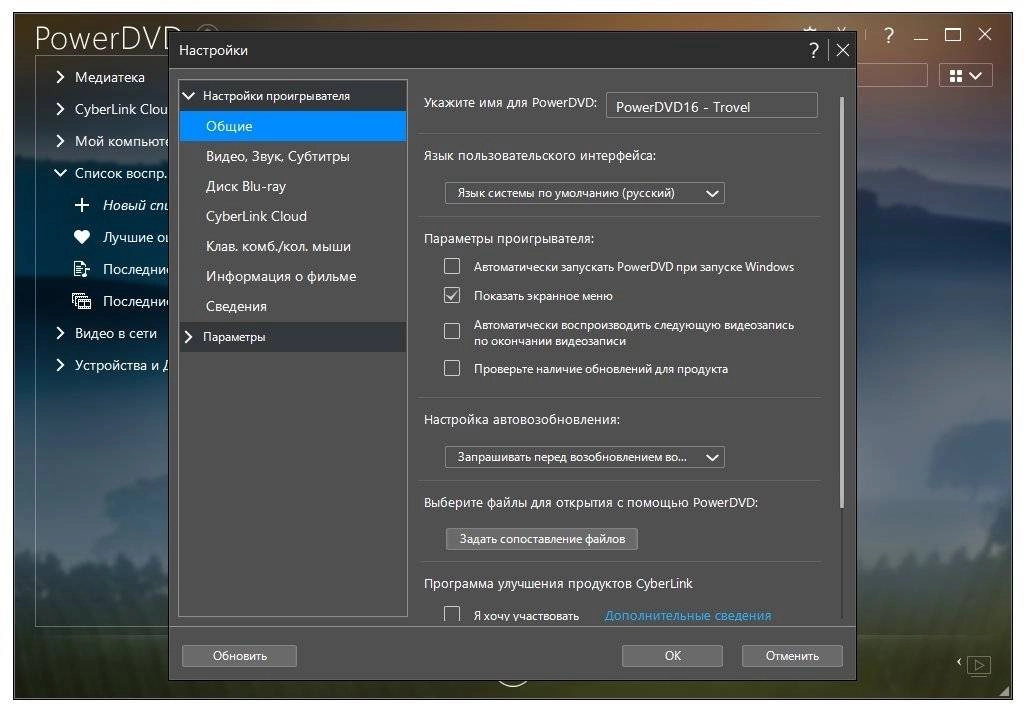The height and width of the screenshot is (719, 1030).
Task: Collapse the Список воспр. playlist group
Action: point(60,173)
